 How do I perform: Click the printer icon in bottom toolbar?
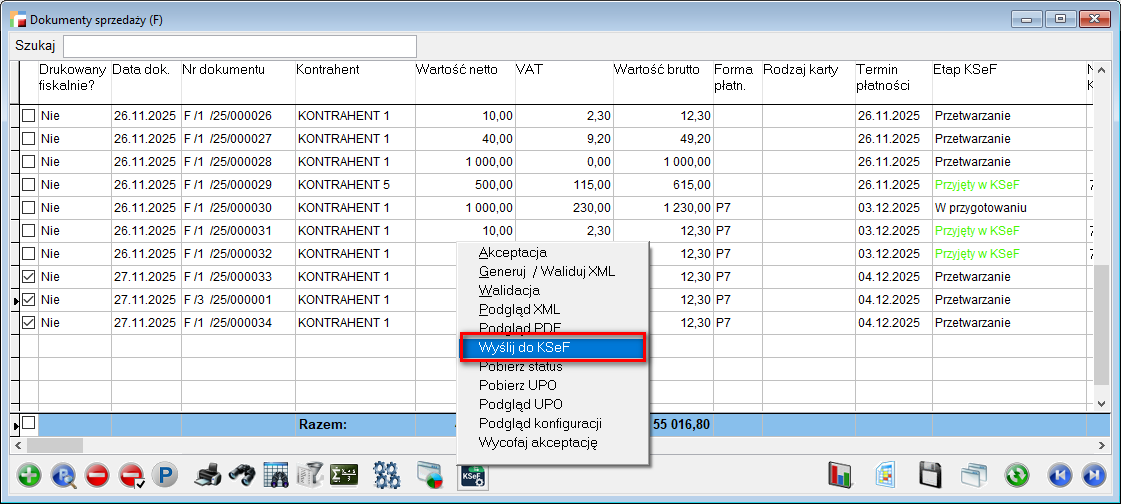click(207, 475)
